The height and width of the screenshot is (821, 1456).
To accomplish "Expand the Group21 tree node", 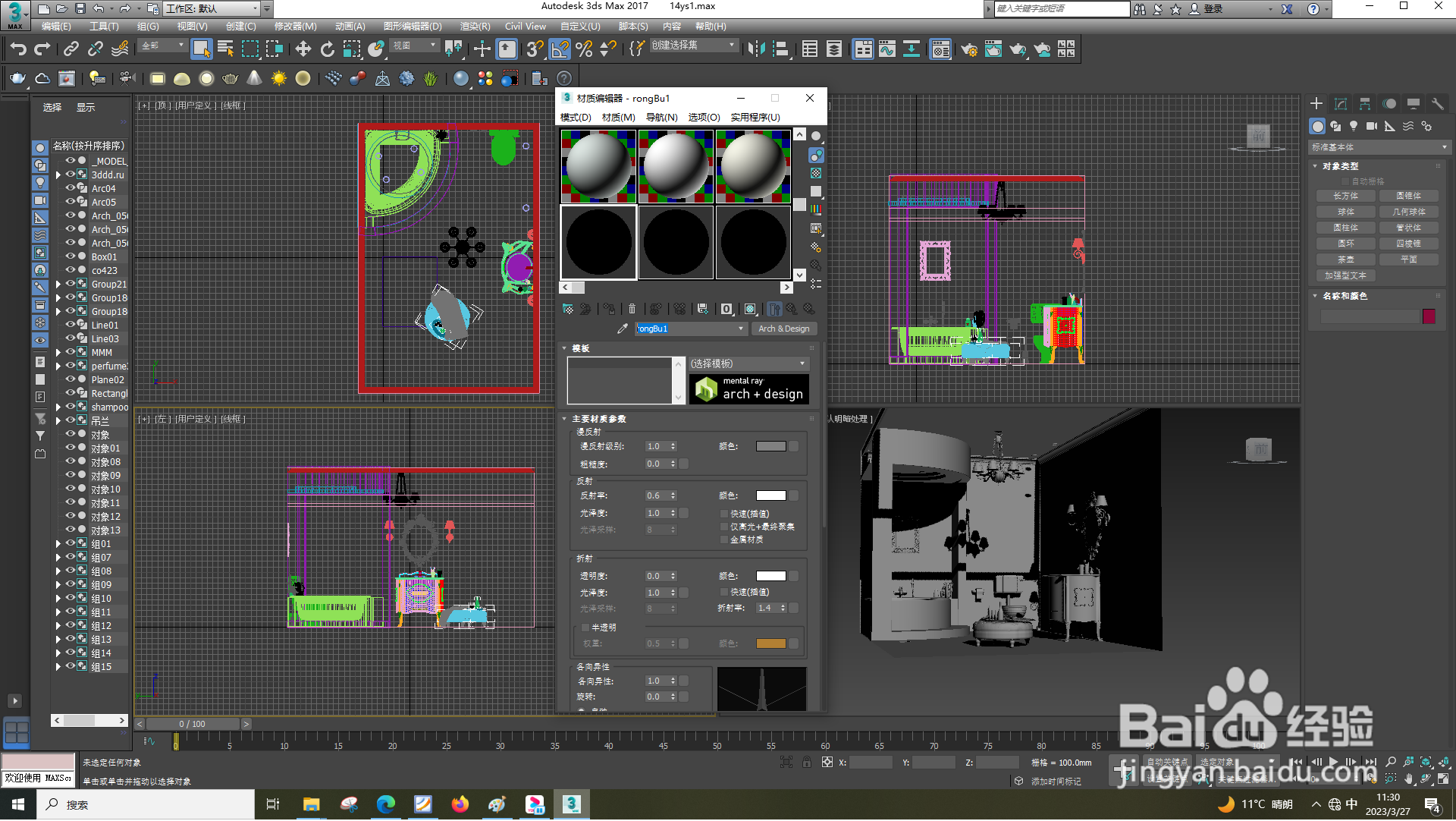I will pyautogui.click(x=58, y=285).
